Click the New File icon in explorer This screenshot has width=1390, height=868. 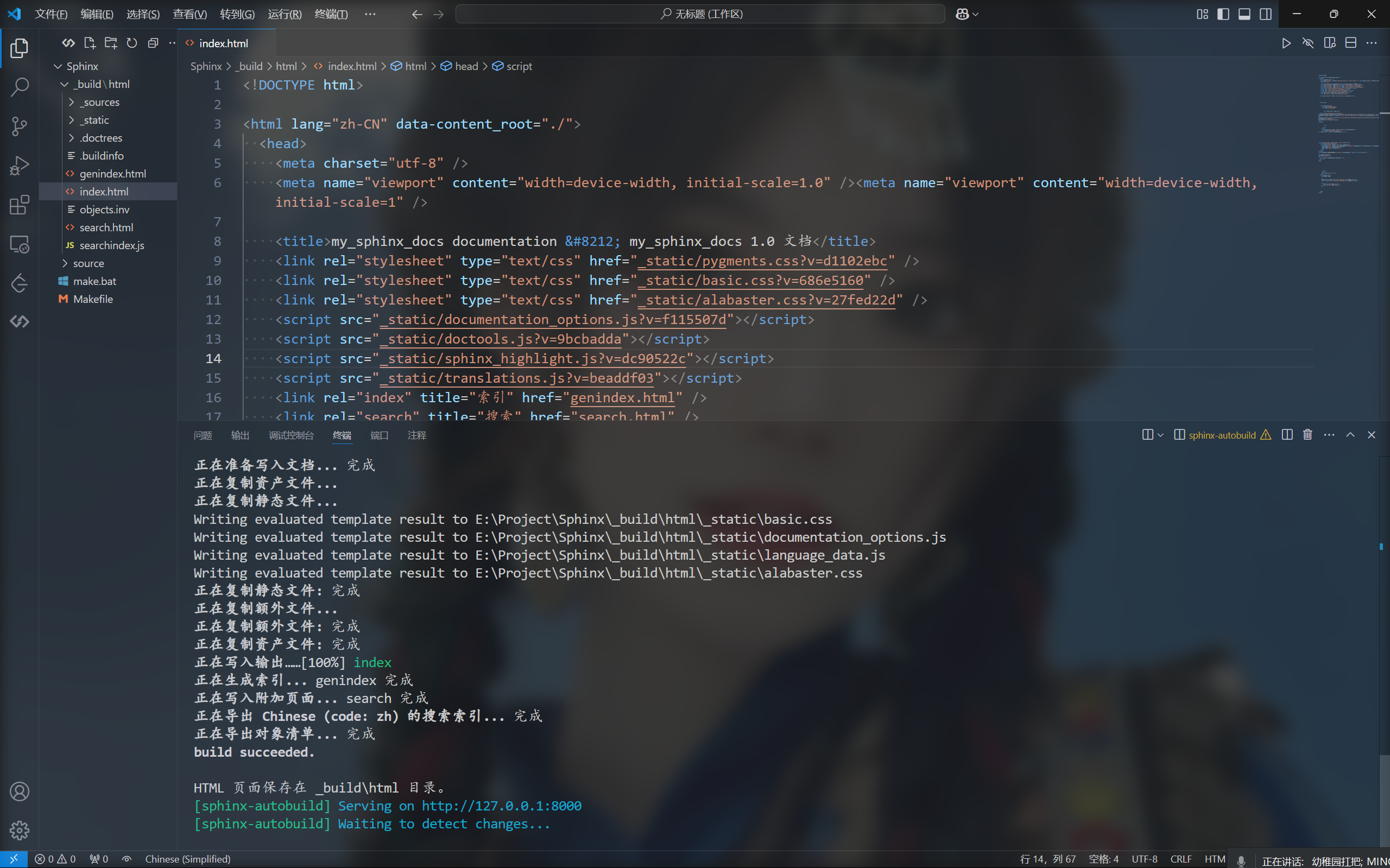pos(90,43)
